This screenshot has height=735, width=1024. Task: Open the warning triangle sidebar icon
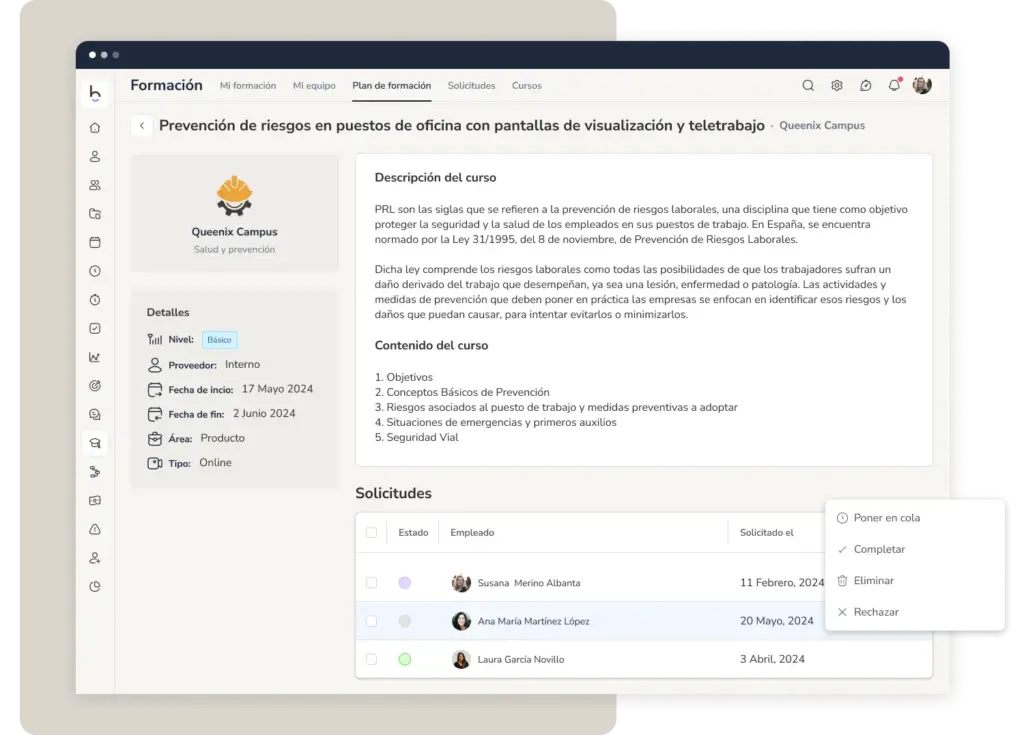[x=95, y=529]
